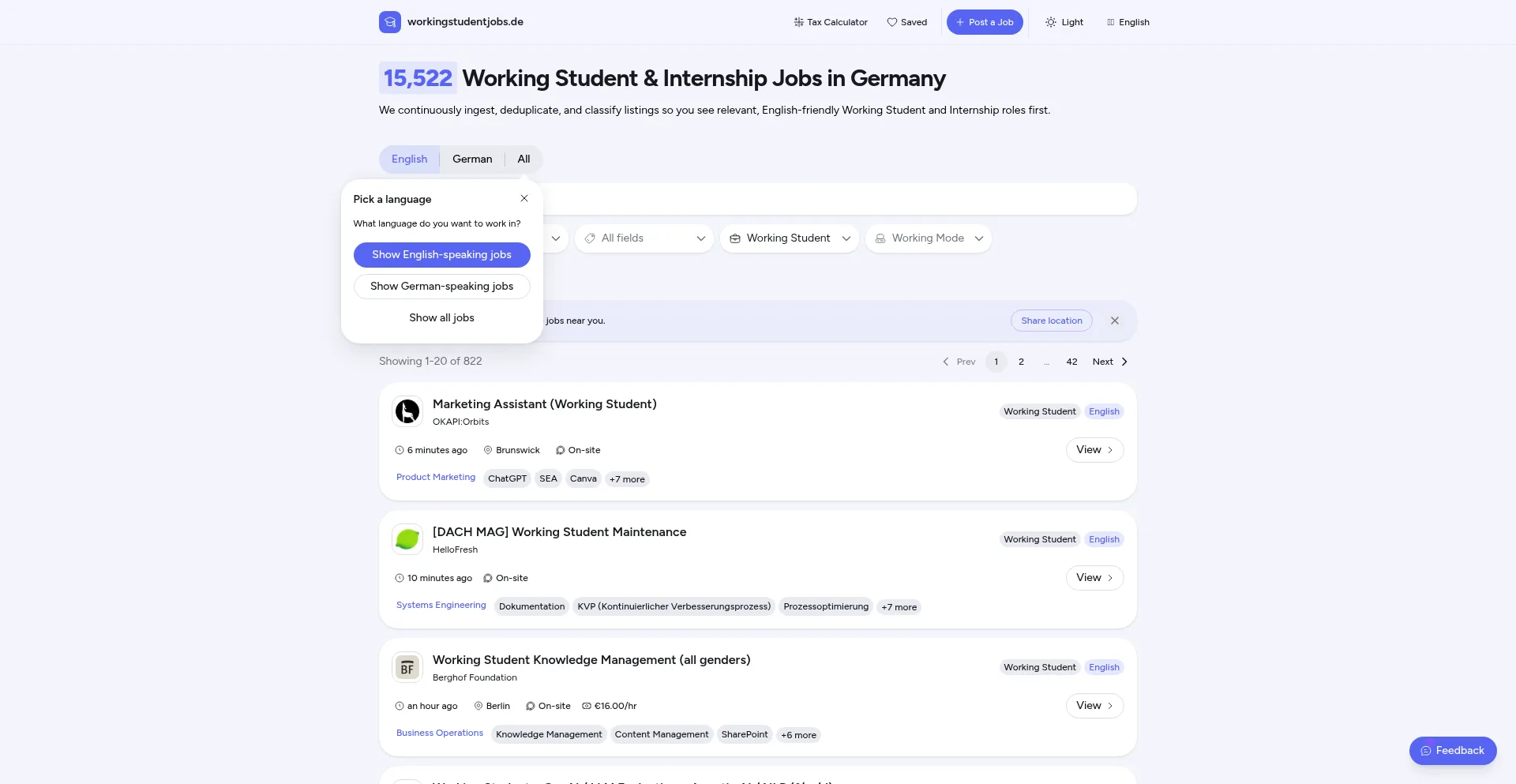This screenshot has height=784, width=1516.
Task: Click Working Student badge on HelloFresh job
Action: (x=1040, y=539)
